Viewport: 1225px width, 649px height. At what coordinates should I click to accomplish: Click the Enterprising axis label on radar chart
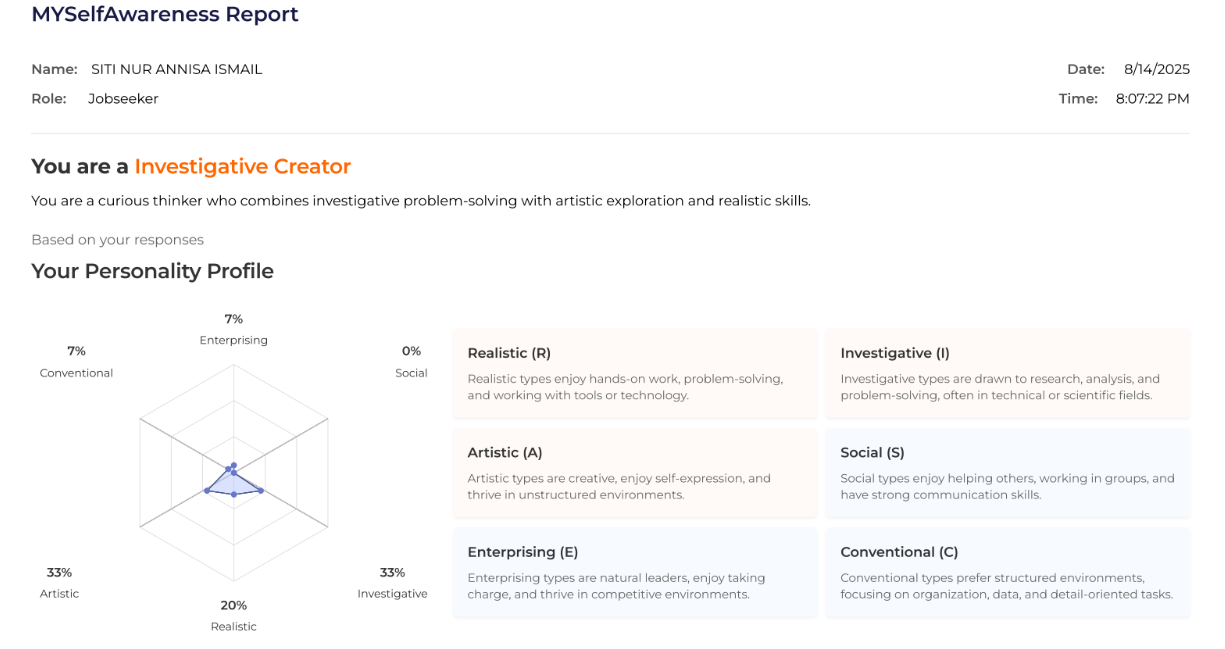[233, 340]
